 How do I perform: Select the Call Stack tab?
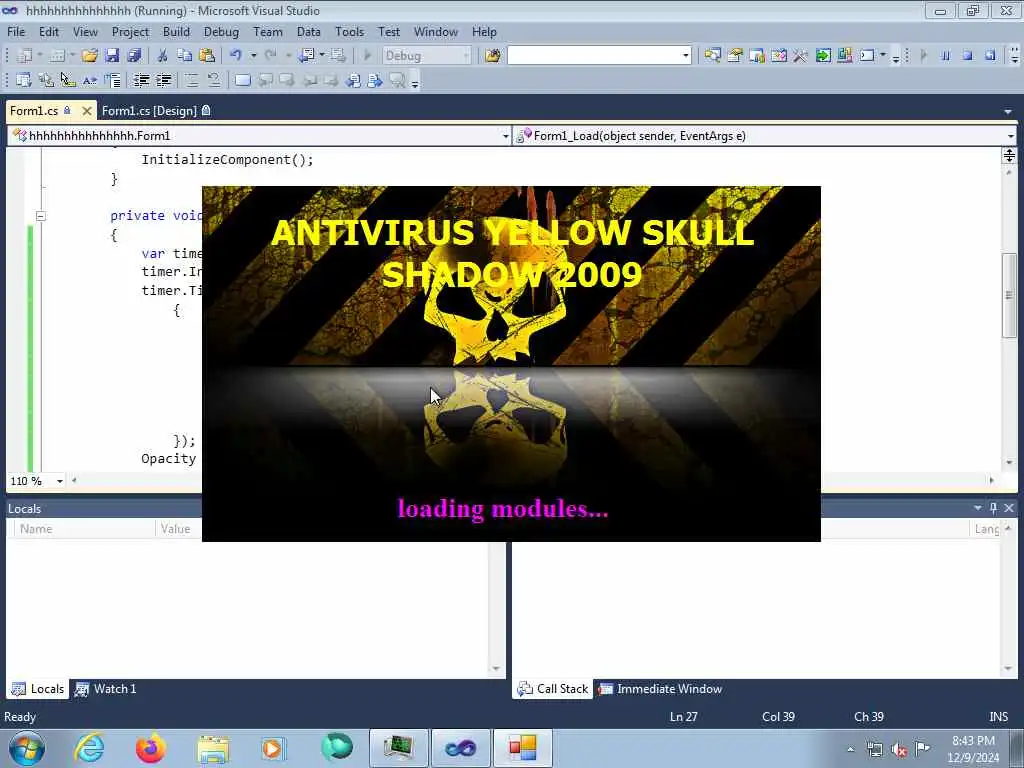(552, 688)
